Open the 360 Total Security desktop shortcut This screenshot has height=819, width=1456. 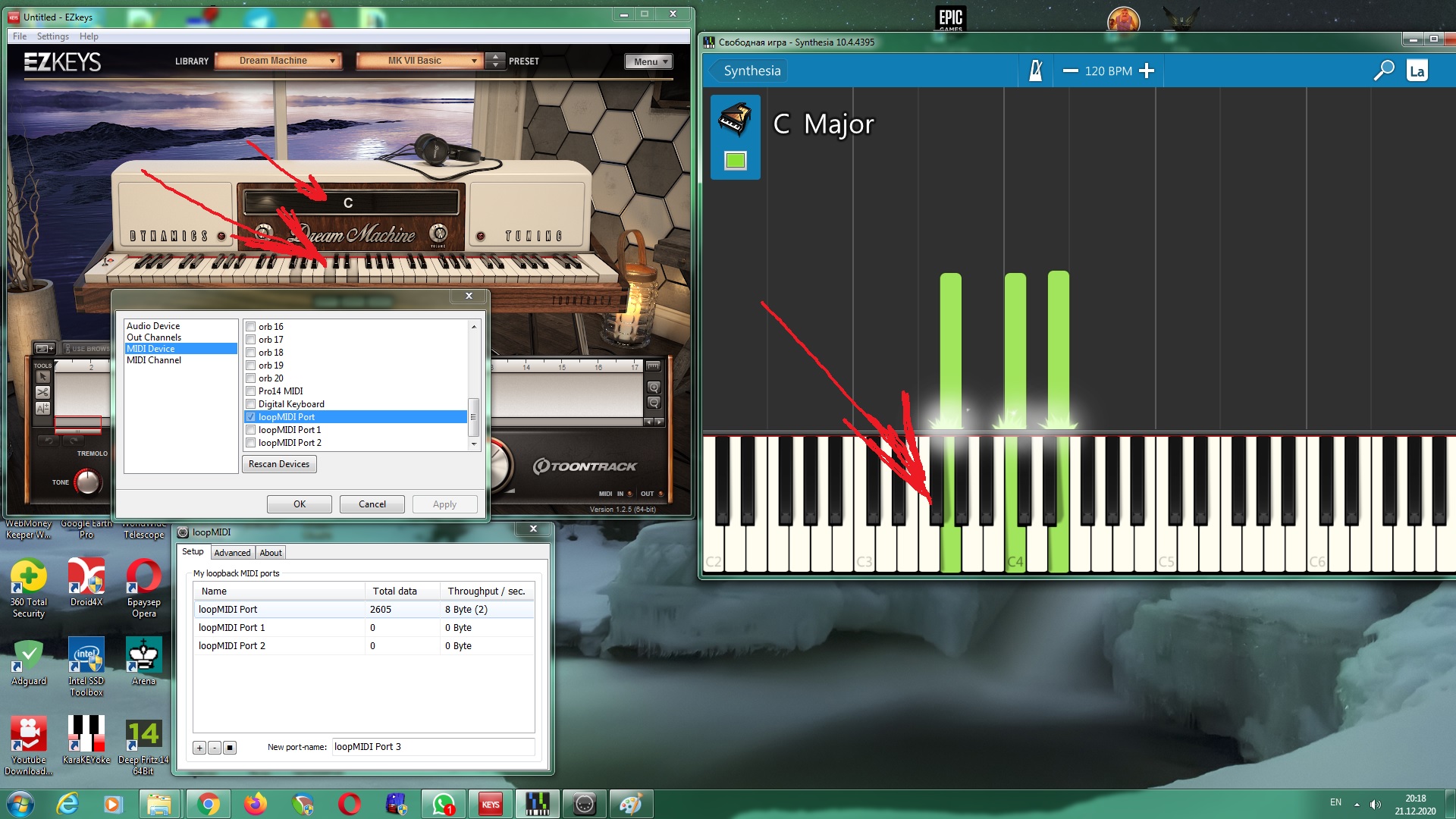[29, 588]
